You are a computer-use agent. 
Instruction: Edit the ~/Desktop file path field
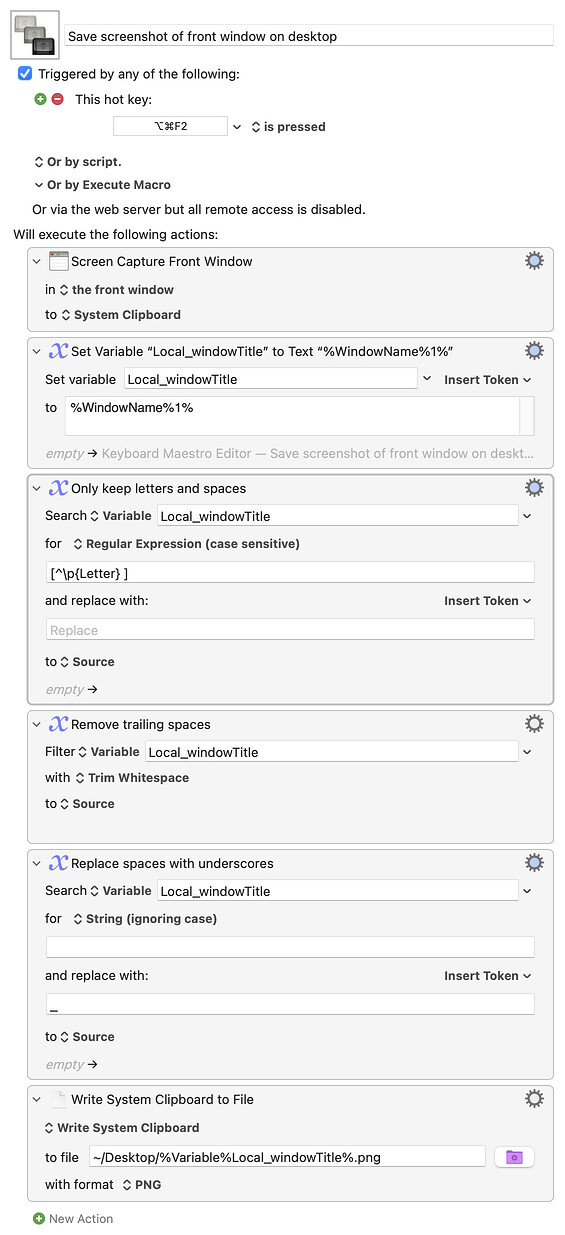pyautogui.click(x=287, y=1157)
